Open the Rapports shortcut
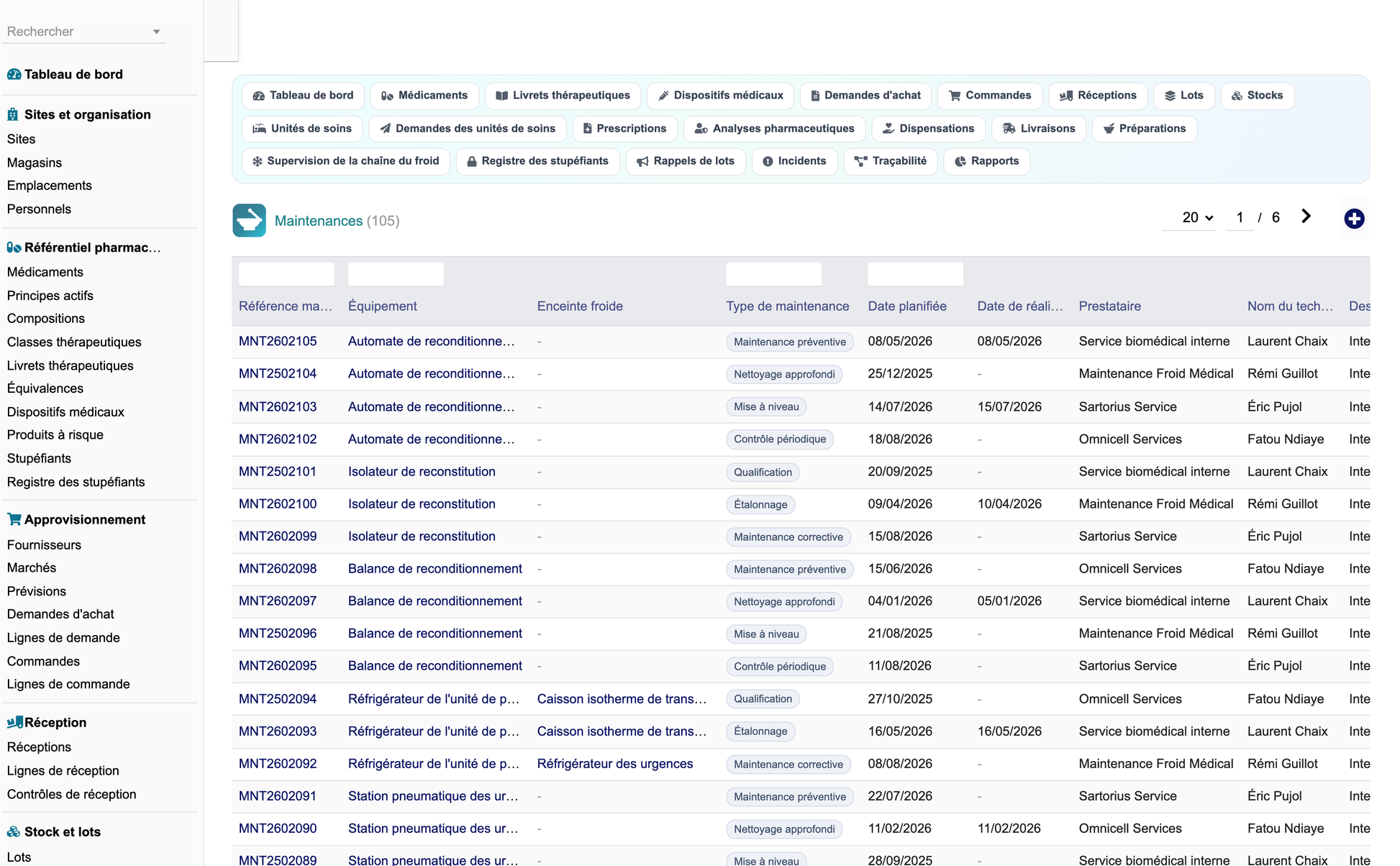Image resolution: width=1400 pixels, height=866 pixels. 986,161
